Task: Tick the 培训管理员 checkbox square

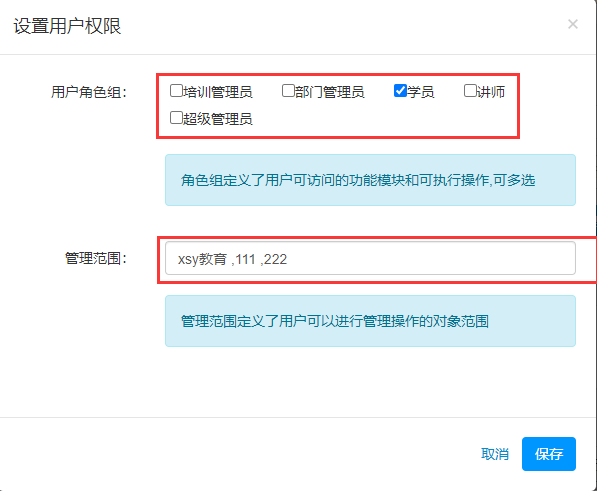Action: [176, 91]
